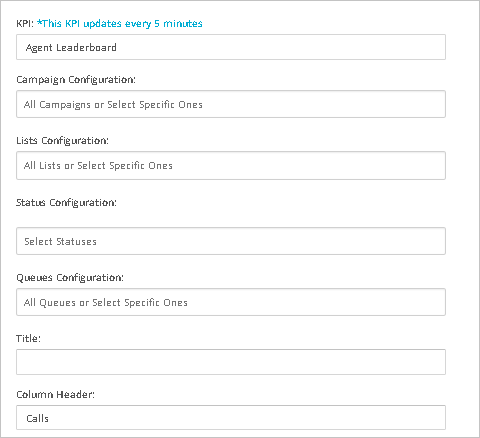Click the 'Status Configuration:' label

66,203
